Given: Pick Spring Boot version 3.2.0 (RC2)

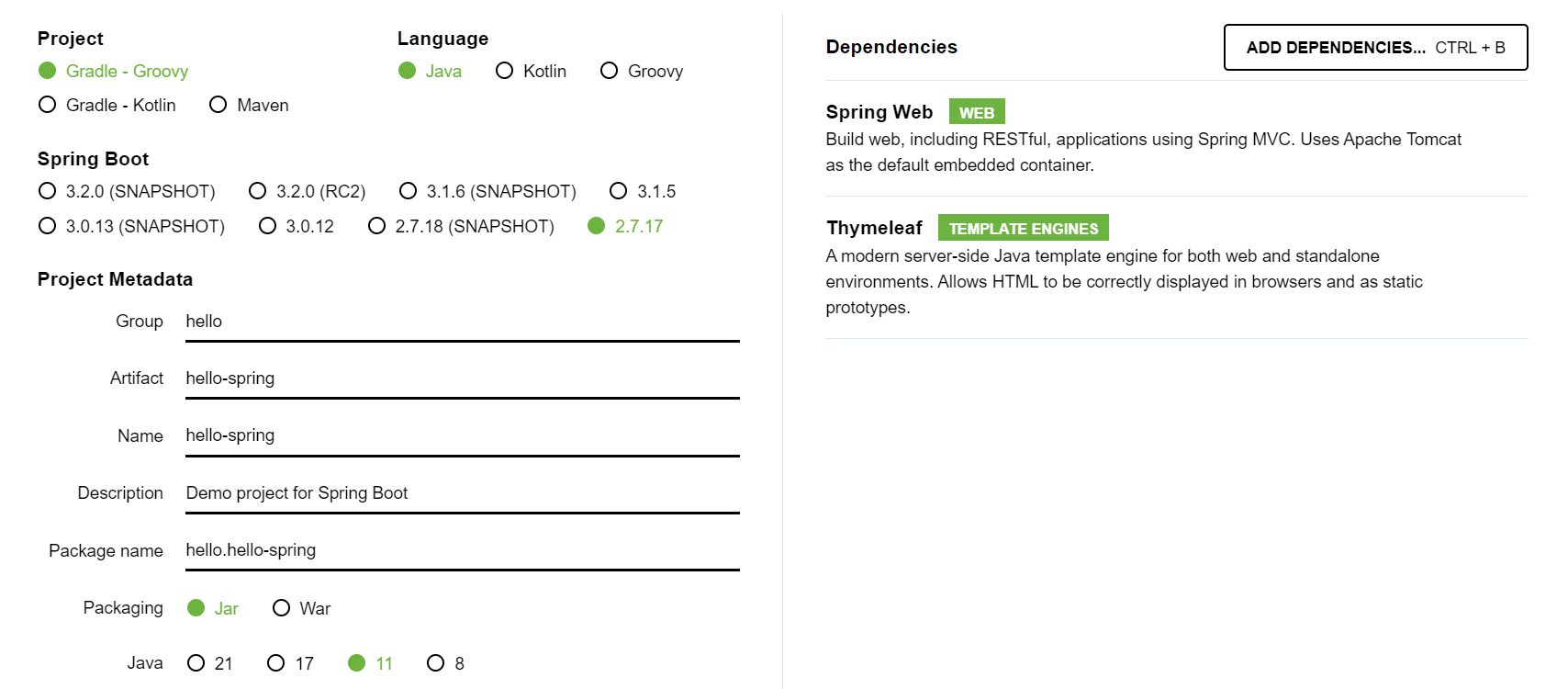Looking at the screenshot, I should coord(258,191).
